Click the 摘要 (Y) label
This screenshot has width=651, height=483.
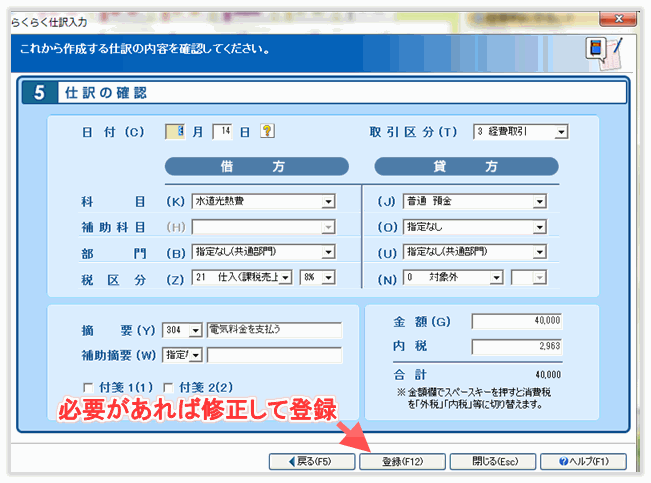click(118, 331)
